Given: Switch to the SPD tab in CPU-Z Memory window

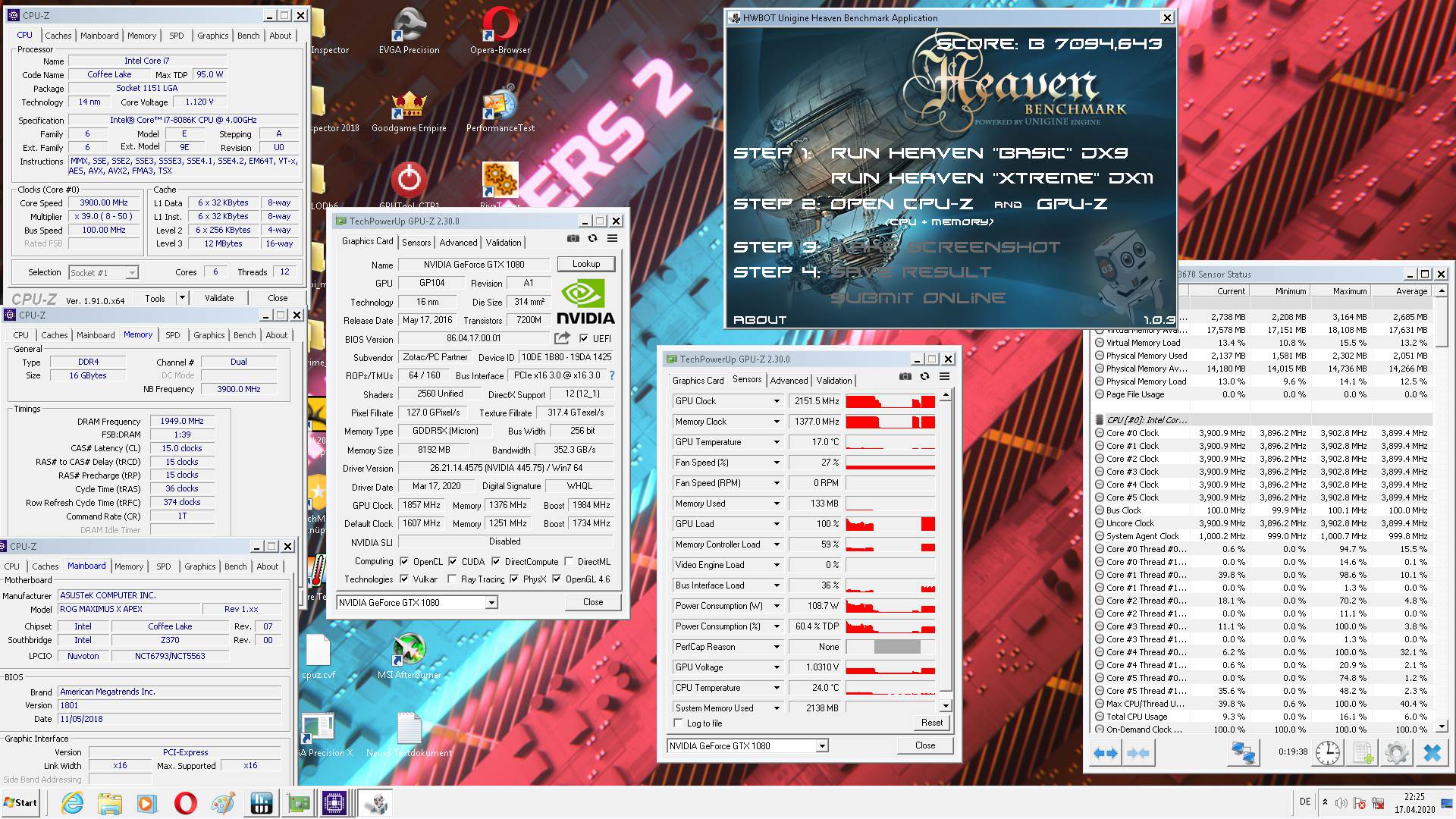Looking at the screenshot, I should pyautogui.click(x=173, y=335).
